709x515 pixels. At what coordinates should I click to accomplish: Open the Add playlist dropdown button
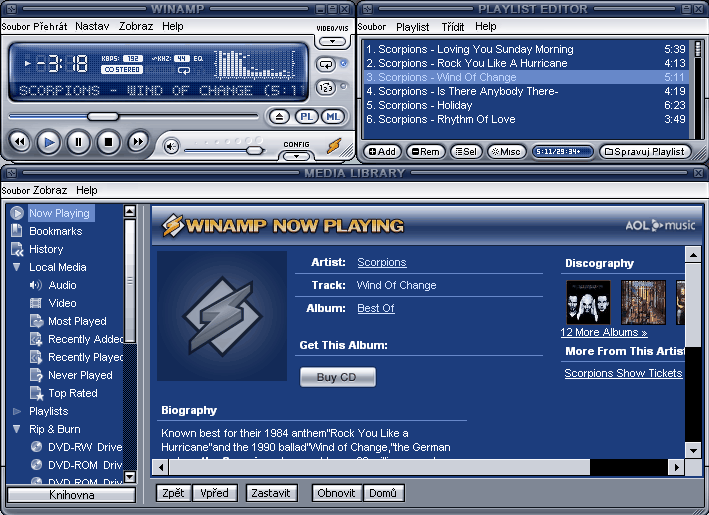(x=382, y=151)
